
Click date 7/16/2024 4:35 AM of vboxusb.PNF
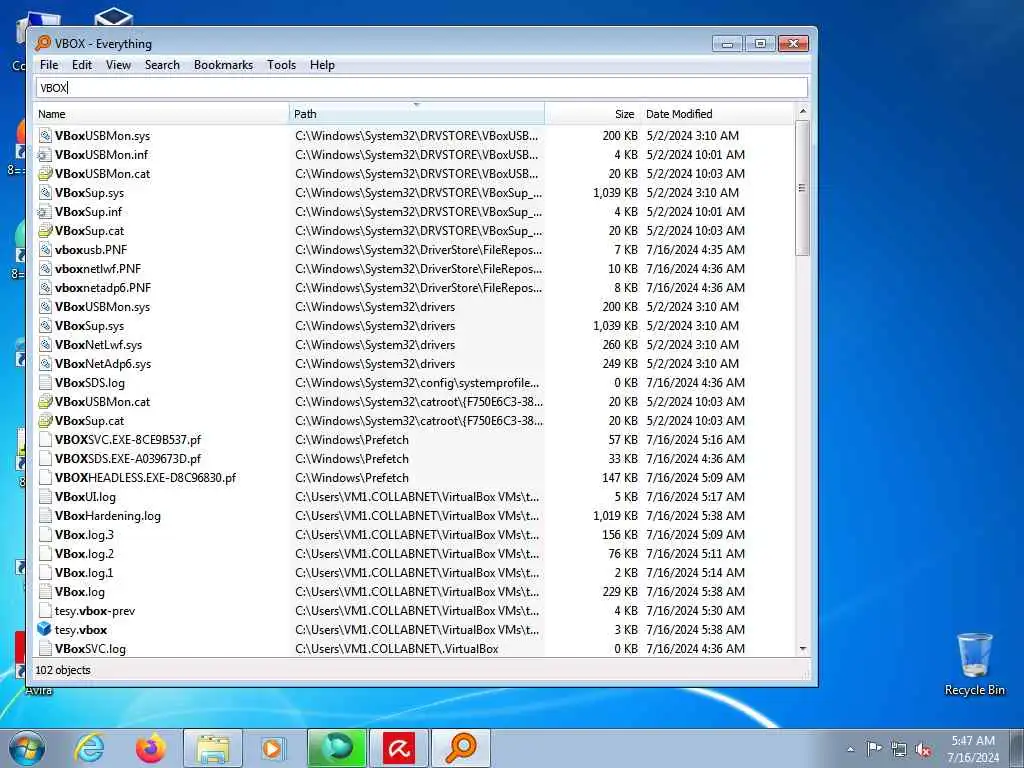point(696,249)
